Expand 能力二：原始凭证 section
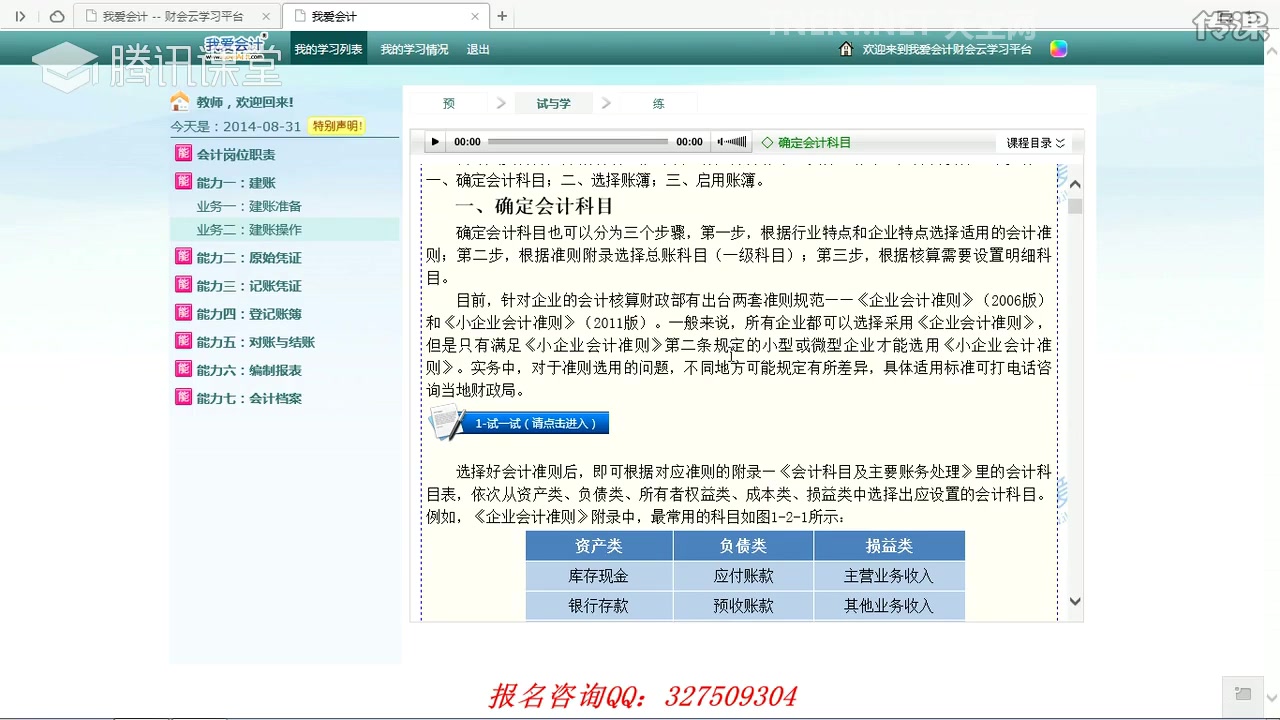This screenshot has height=720, width=1280. 249,258
